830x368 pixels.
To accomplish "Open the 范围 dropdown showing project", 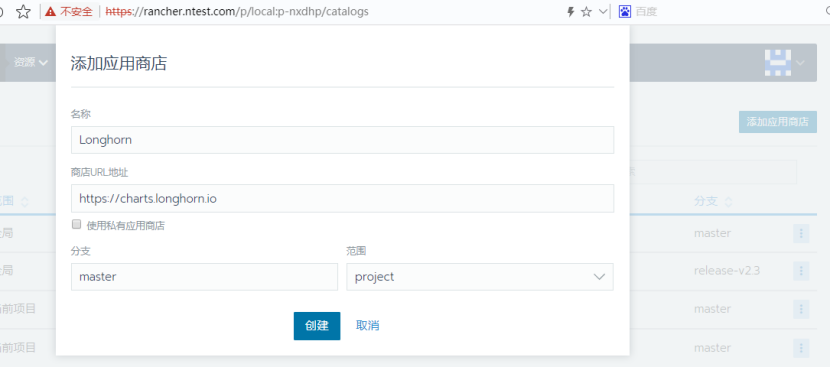I will pyautogui.click(x=480, y=277).
